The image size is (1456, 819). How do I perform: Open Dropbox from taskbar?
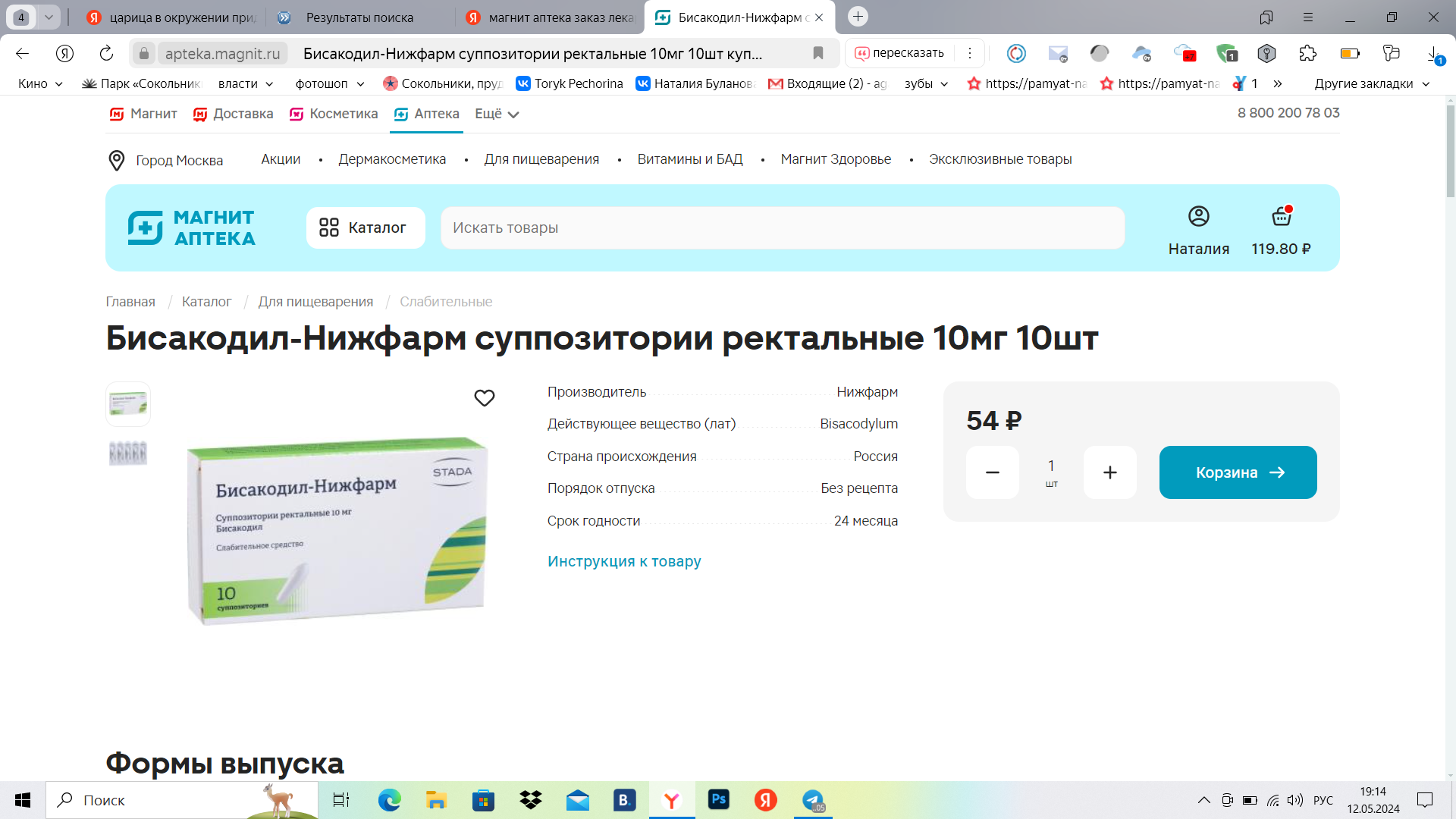coord(531,800)
